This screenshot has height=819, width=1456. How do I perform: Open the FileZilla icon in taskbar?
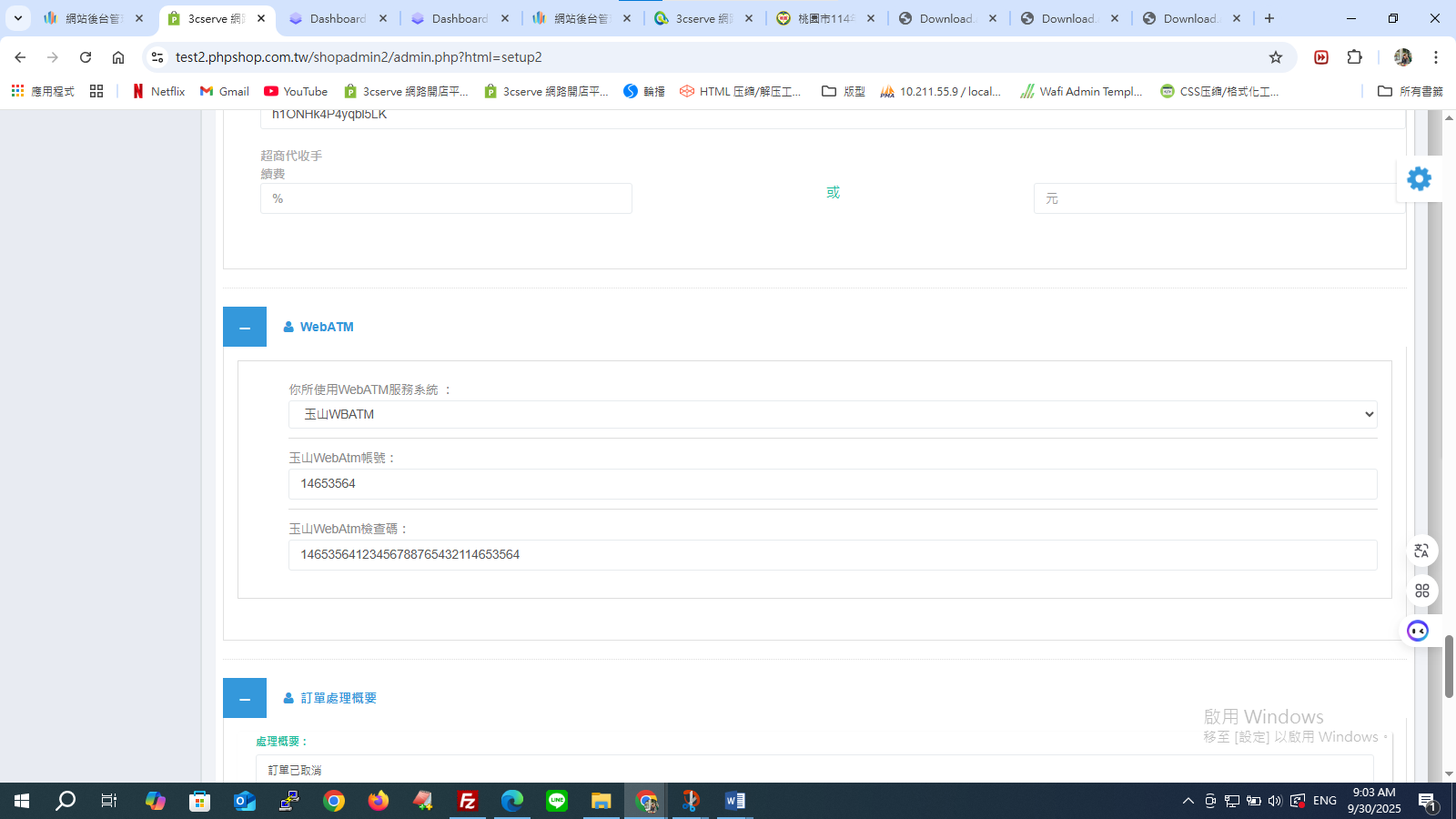(468, 801)
